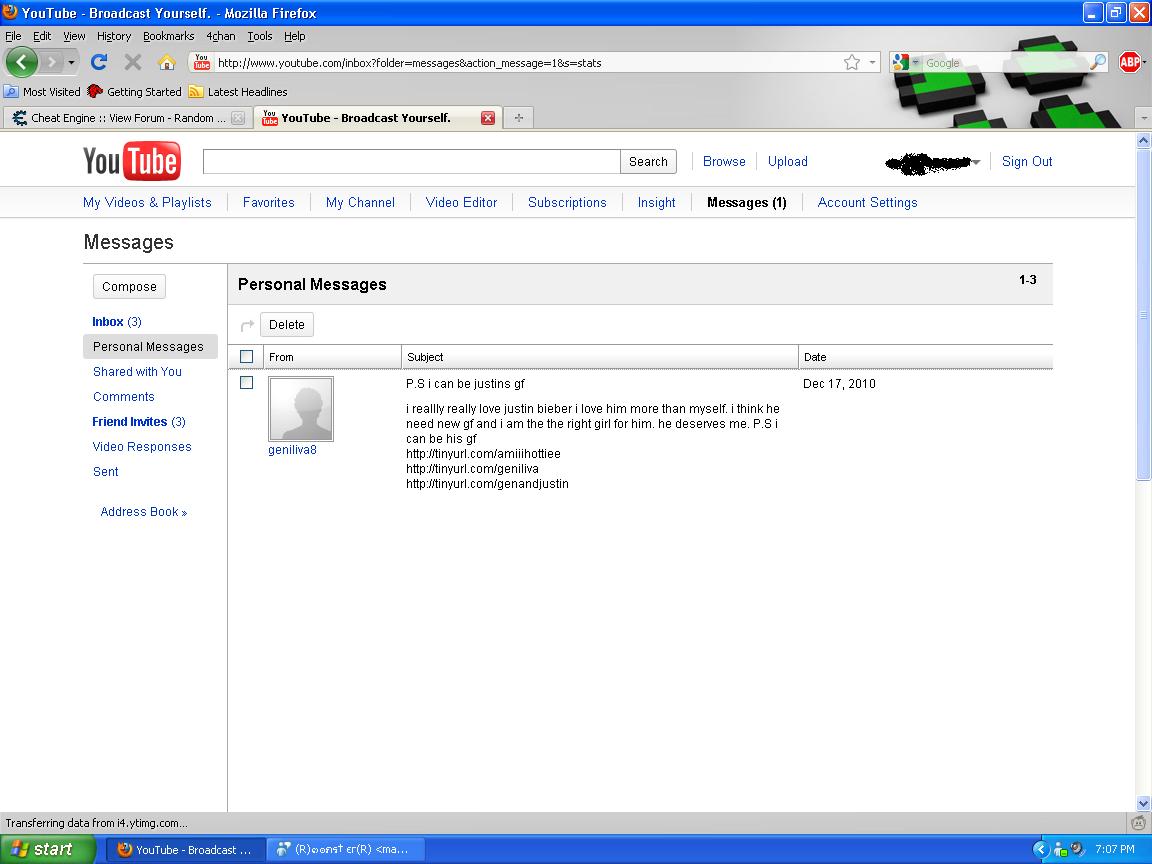Open Account Settings
1152x864 pixels.
click(x=867, y=203)
